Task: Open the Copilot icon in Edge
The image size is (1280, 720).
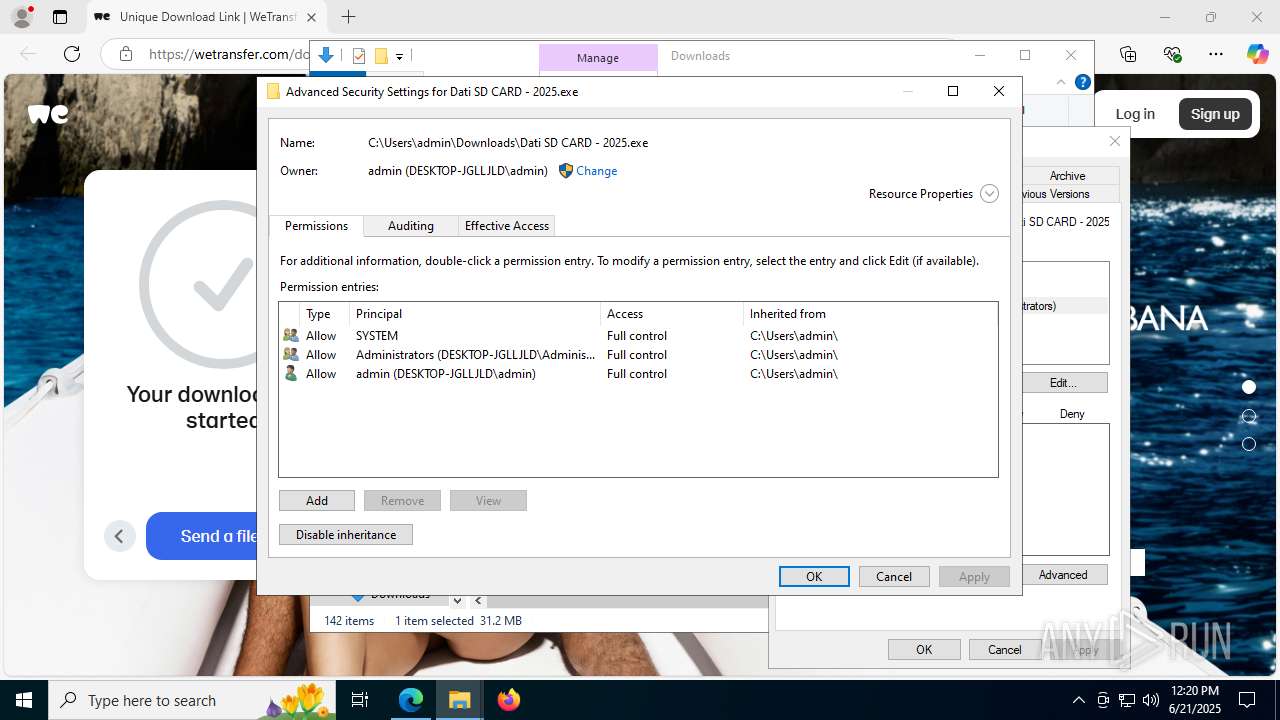Action: (1257, 54)
